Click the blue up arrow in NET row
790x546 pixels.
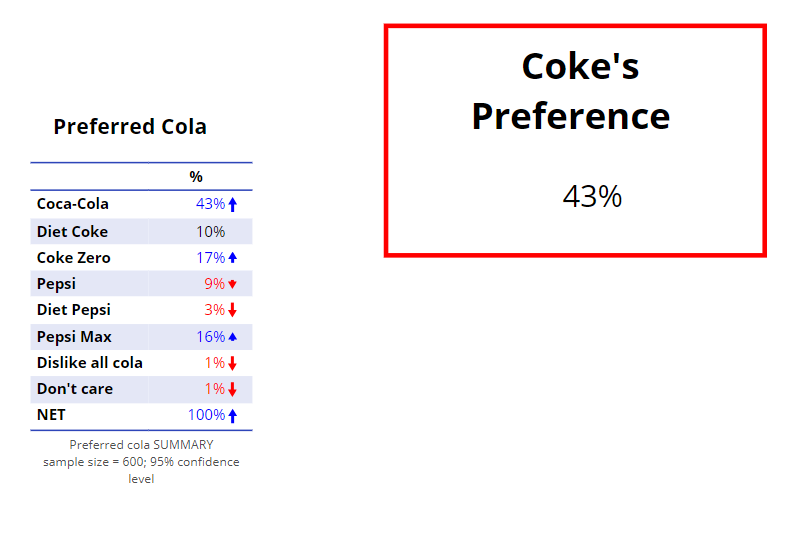click(232, 416)
